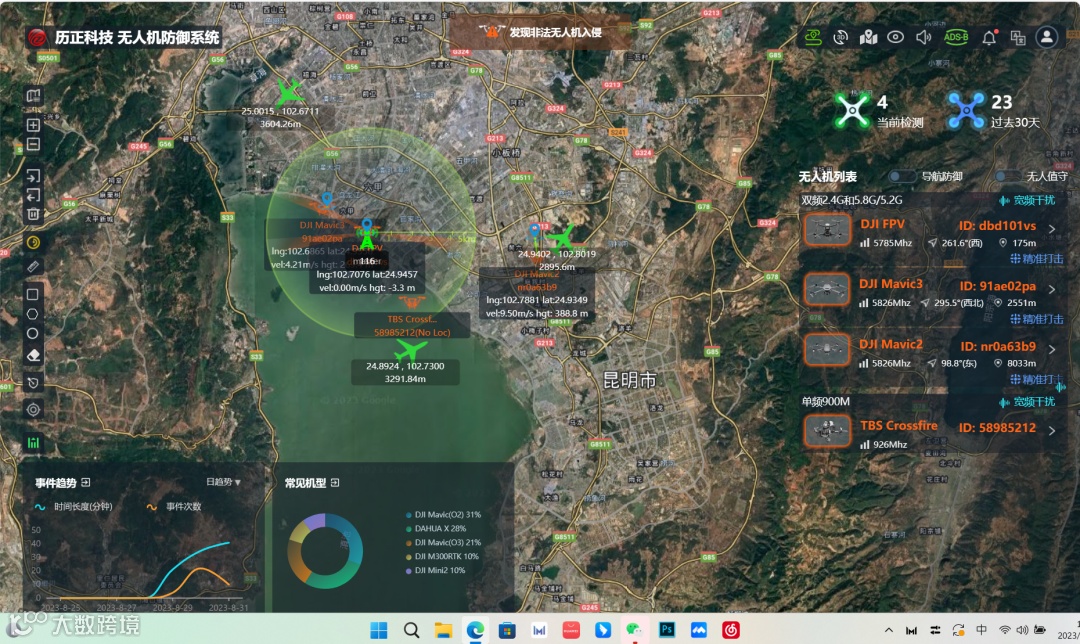The width and height of the screenshot is (1080, 644).
Task: Expand the DJI Mavic3 row chevron
Action: [1052, 289]
